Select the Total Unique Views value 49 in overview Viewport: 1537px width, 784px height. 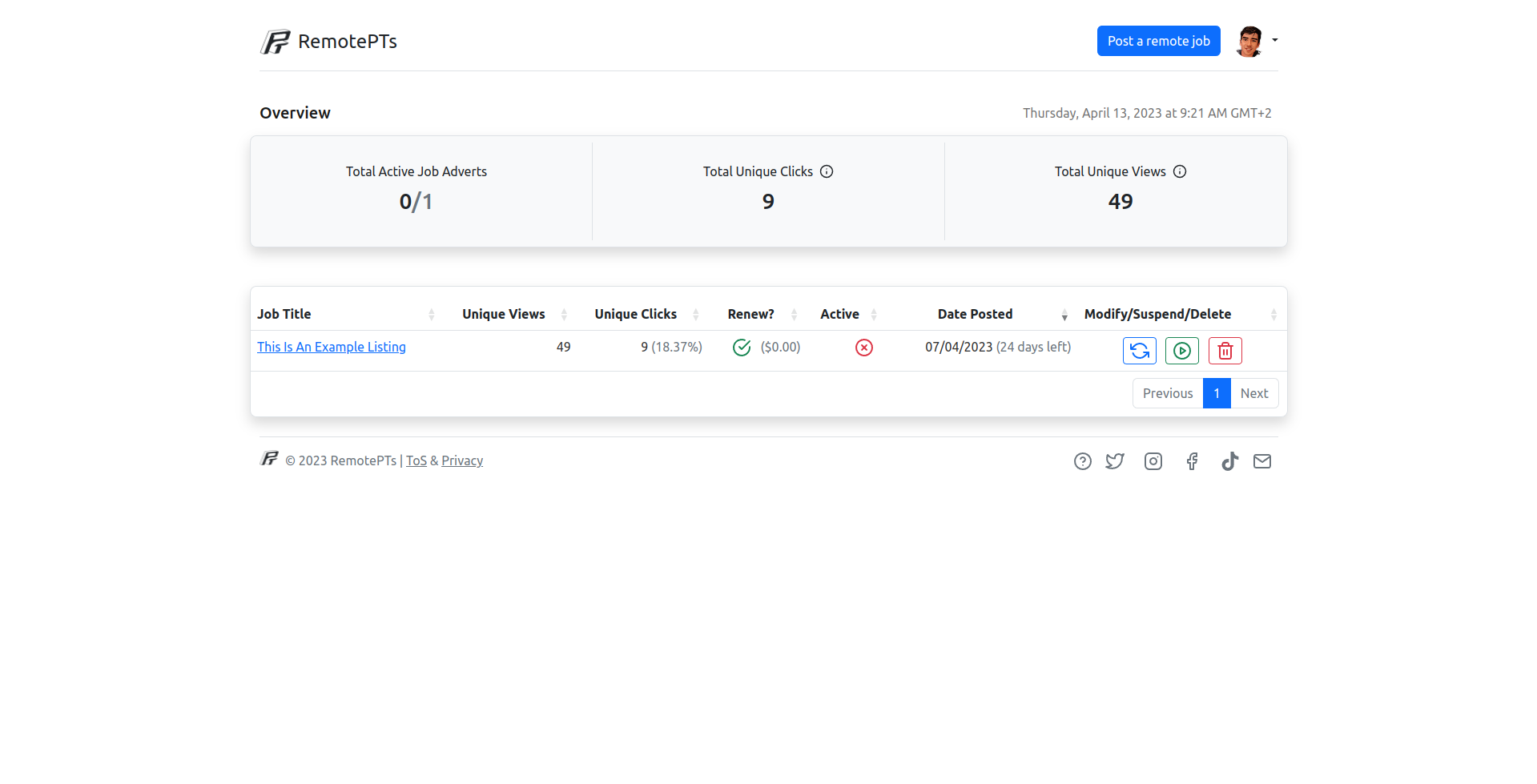click(x=1121, y=202)
